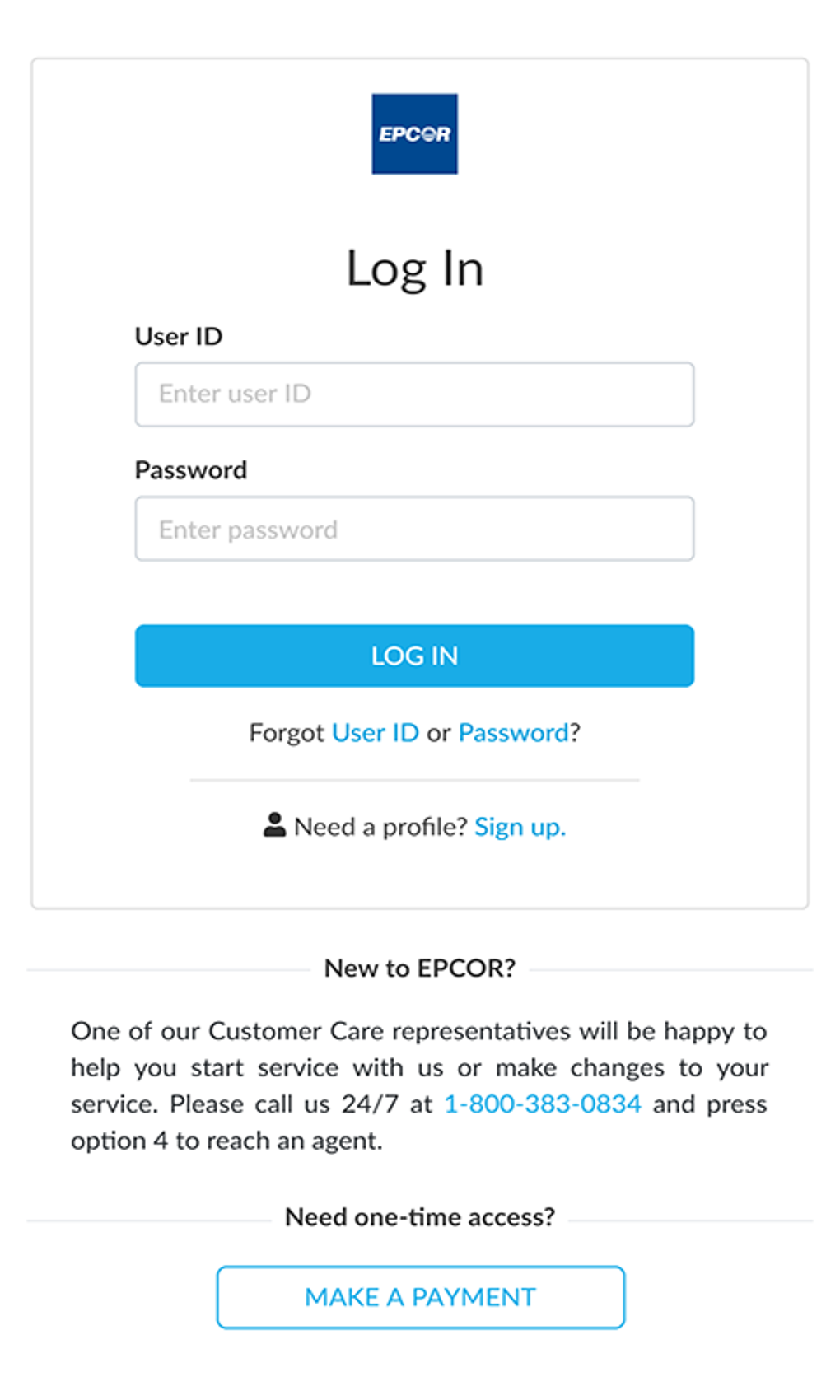
Task: Click inside the Enter user ID field
Action: pos(414,394)
